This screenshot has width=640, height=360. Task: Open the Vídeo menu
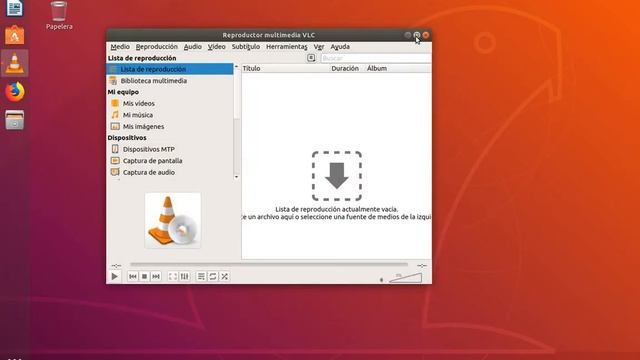click(217, 47)
